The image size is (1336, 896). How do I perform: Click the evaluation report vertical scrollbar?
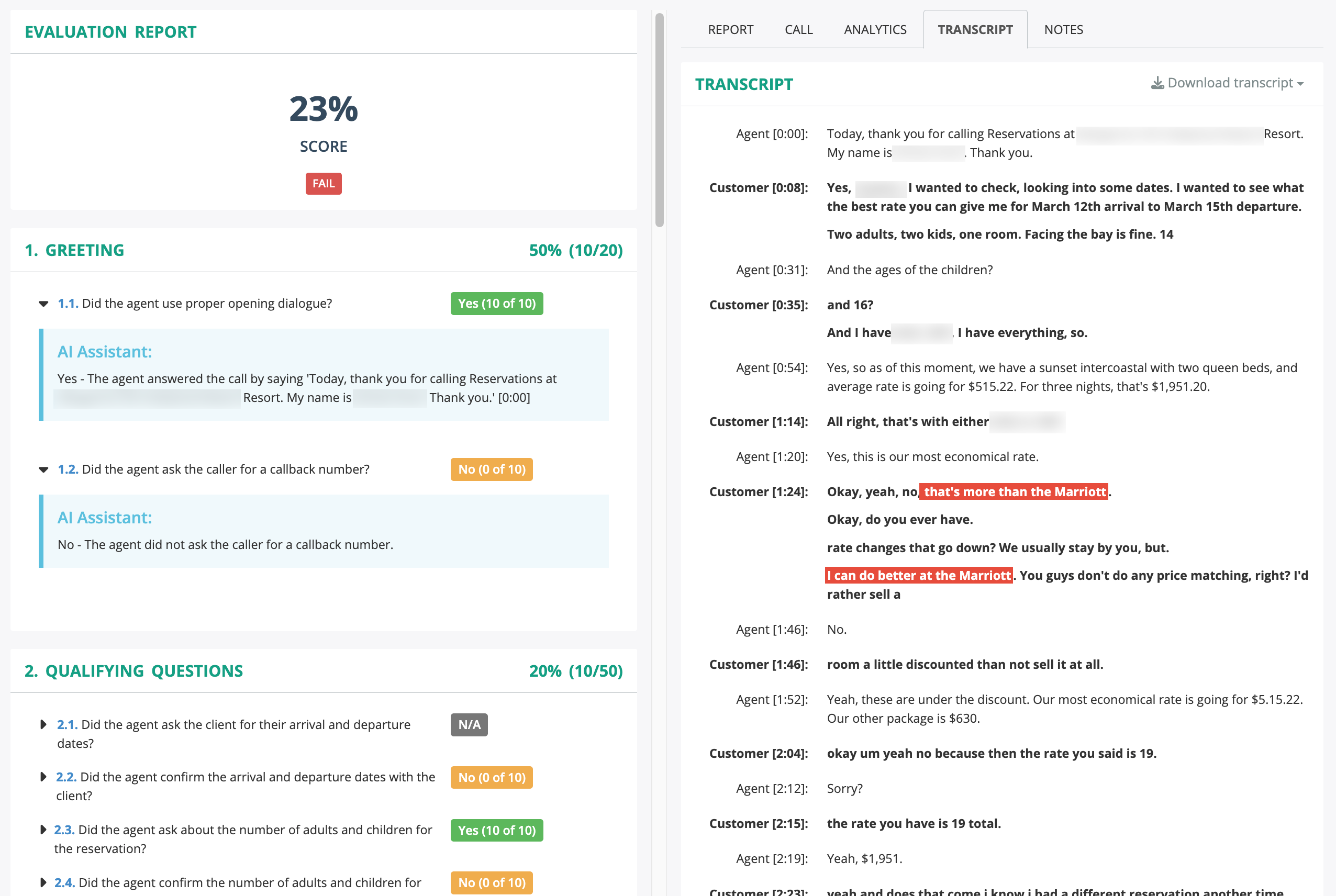pos(660,120)
